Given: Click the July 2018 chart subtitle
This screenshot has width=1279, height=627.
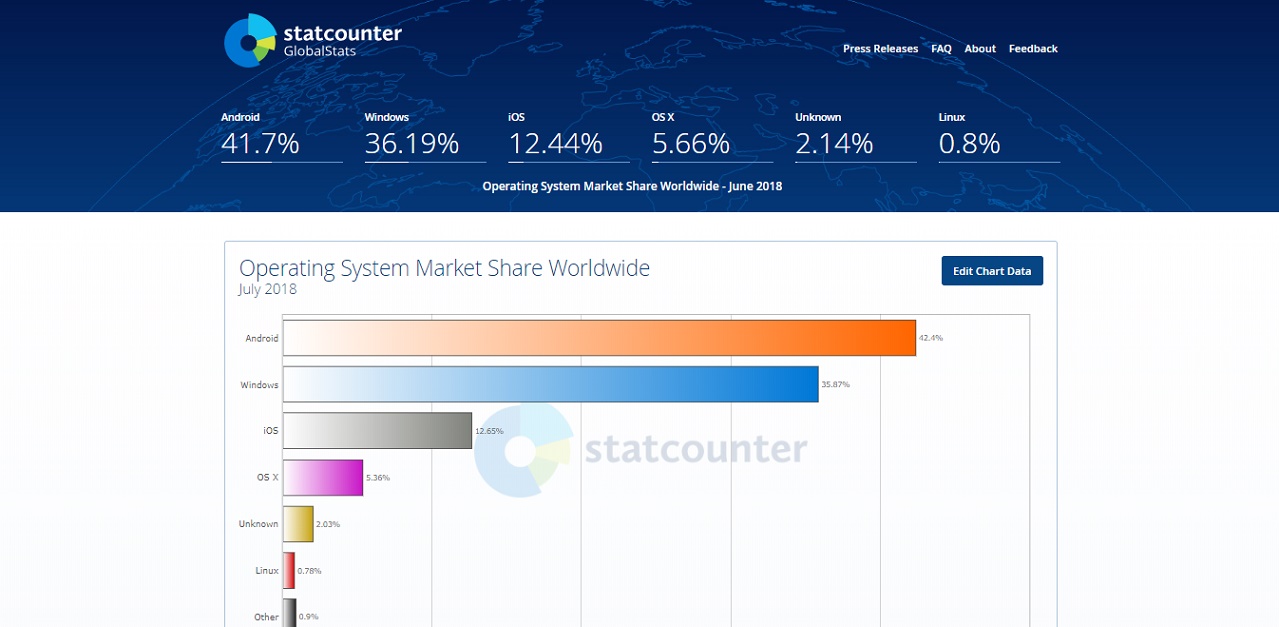Looking at the screenshot, I should [x=268, y=290].
